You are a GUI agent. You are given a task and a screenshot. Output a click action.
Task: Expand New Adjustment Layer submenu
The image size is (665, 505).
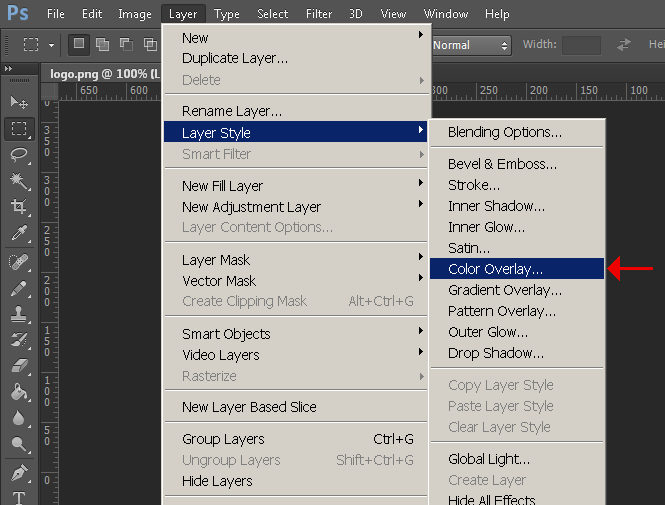pyautogui.click(x=296, y=206)
